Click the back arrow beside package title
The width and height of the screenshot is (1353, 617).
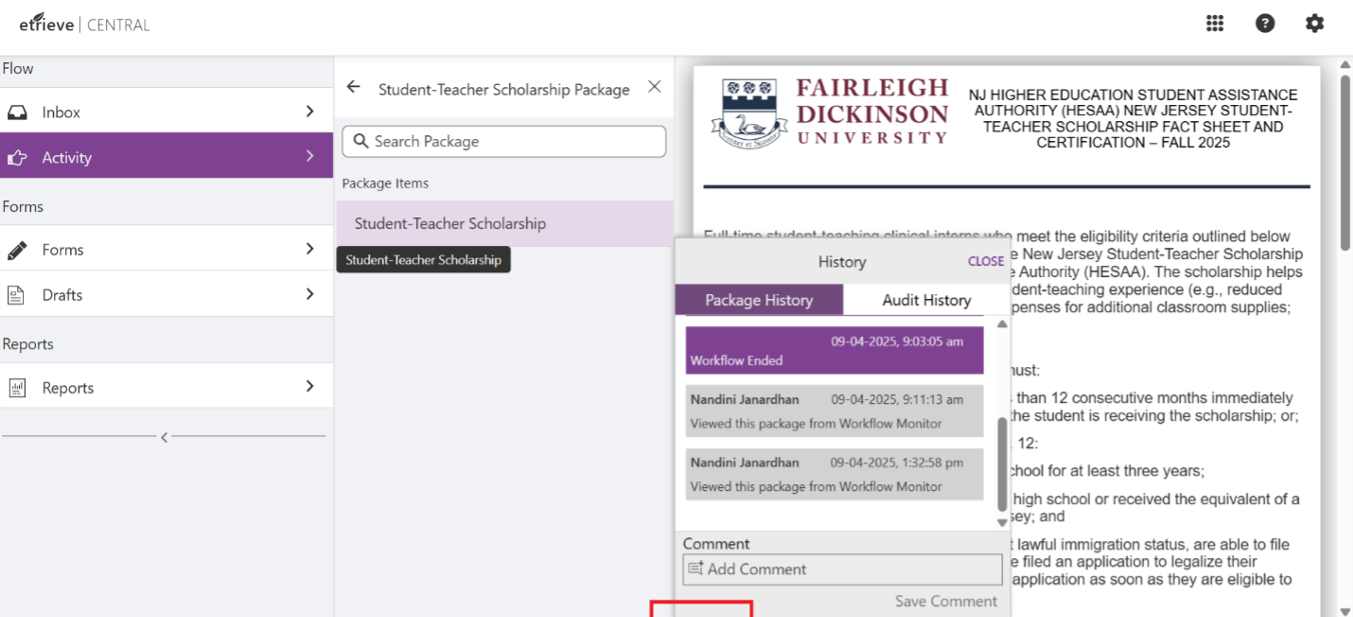353,88
